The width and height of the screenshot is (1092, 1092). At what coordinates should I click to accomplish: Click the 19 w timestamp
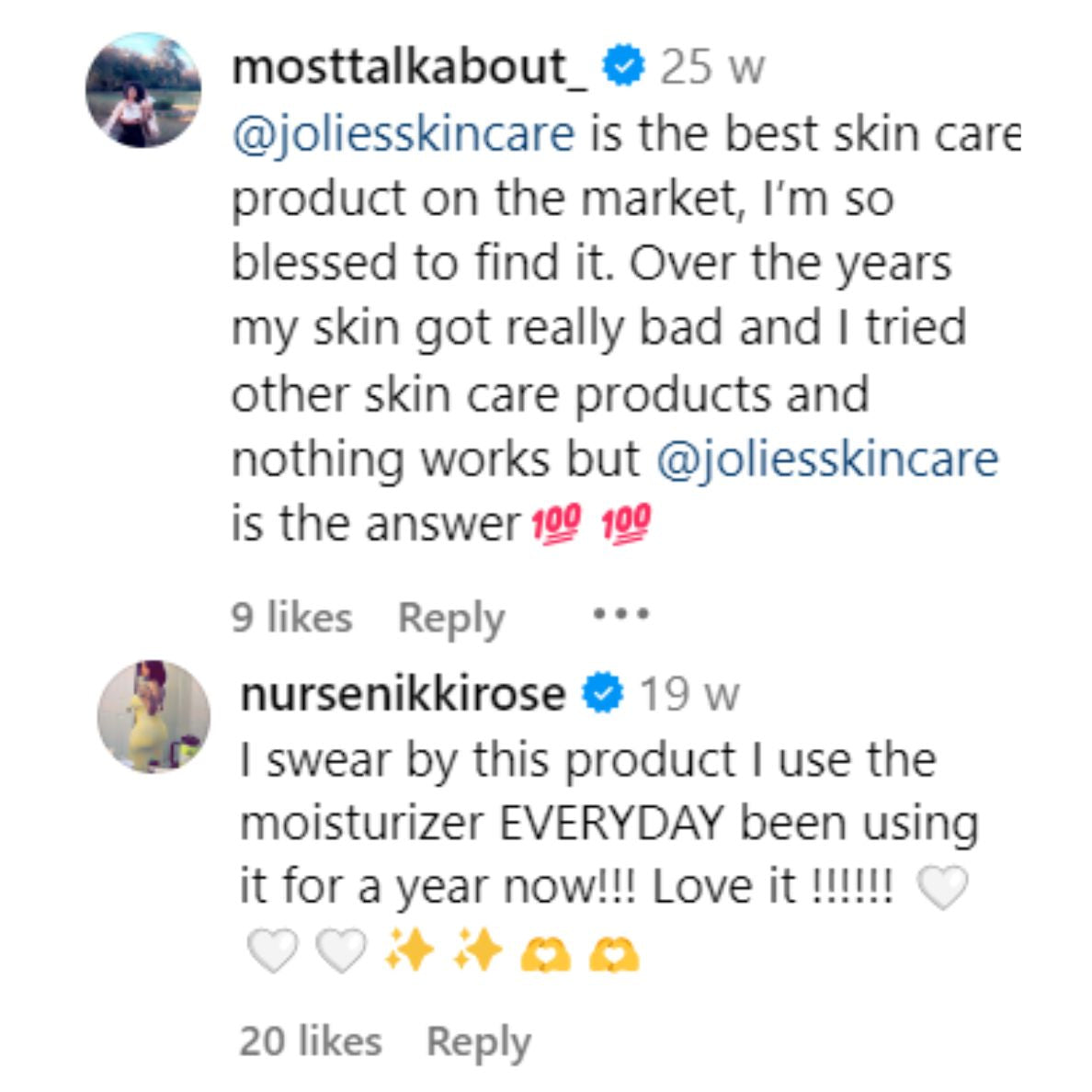(x=688, y=694)
